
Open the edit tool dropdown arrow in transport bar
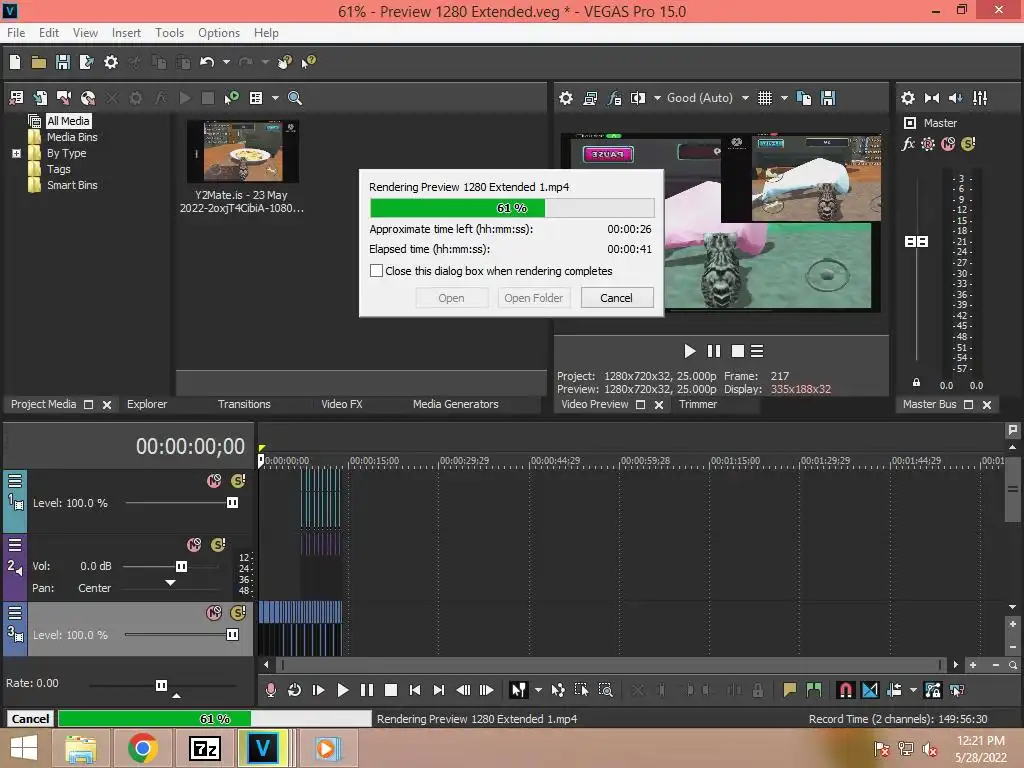(x=538, y=690)
